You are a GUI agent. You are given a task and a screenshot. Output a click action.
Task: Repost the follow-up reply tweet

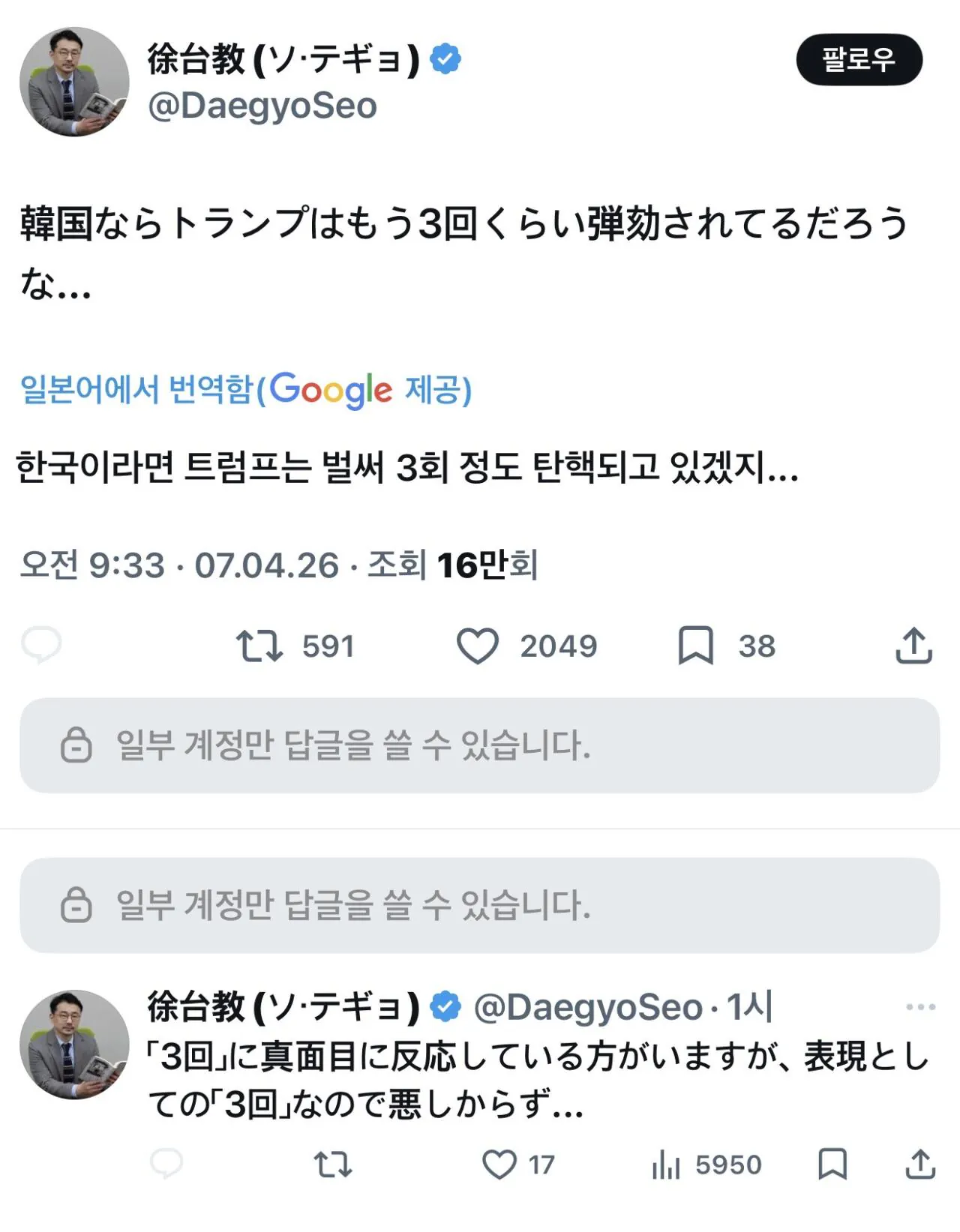(x=332, y=1165)
